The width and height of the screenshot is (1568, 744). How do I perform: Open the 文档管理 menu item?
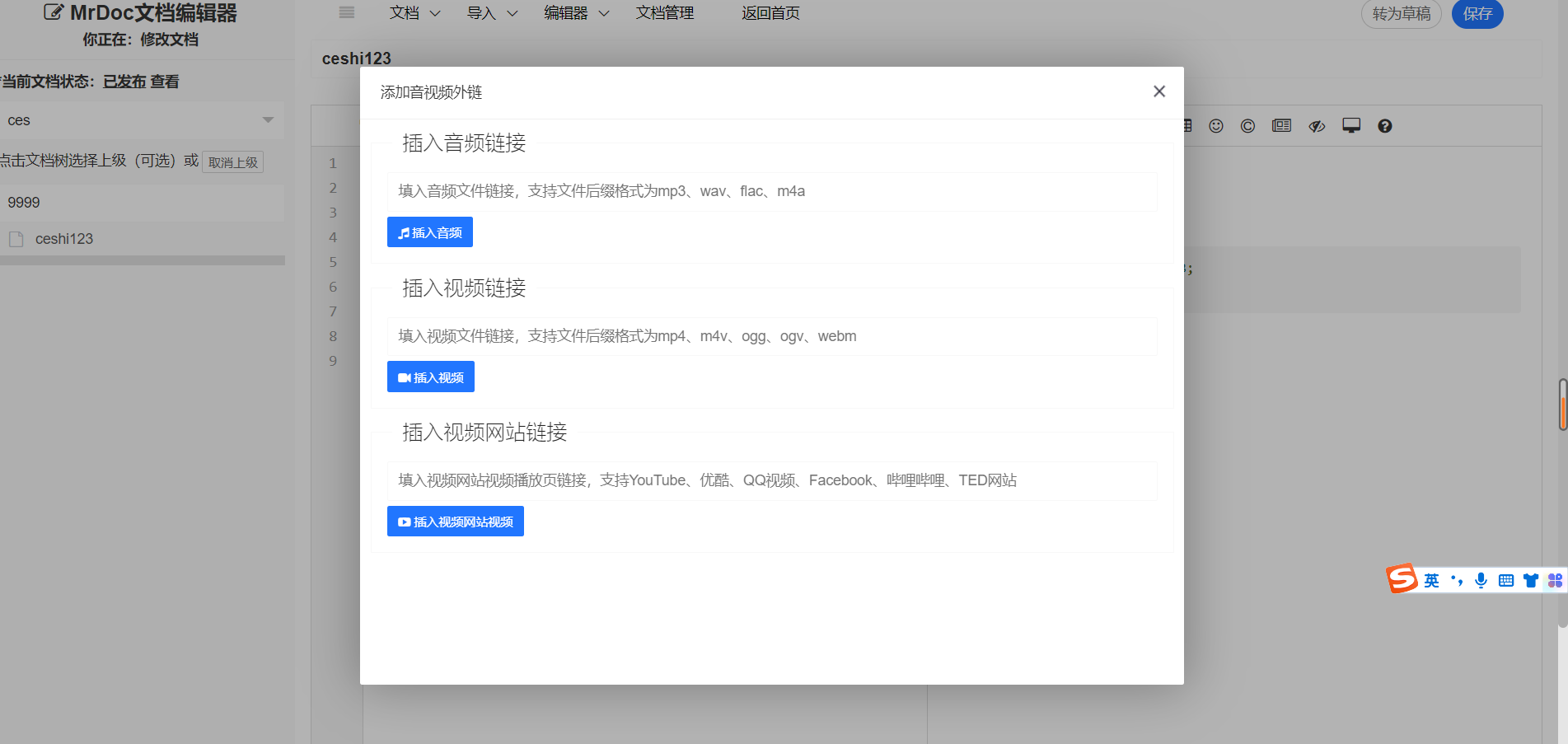coord(665,13)
